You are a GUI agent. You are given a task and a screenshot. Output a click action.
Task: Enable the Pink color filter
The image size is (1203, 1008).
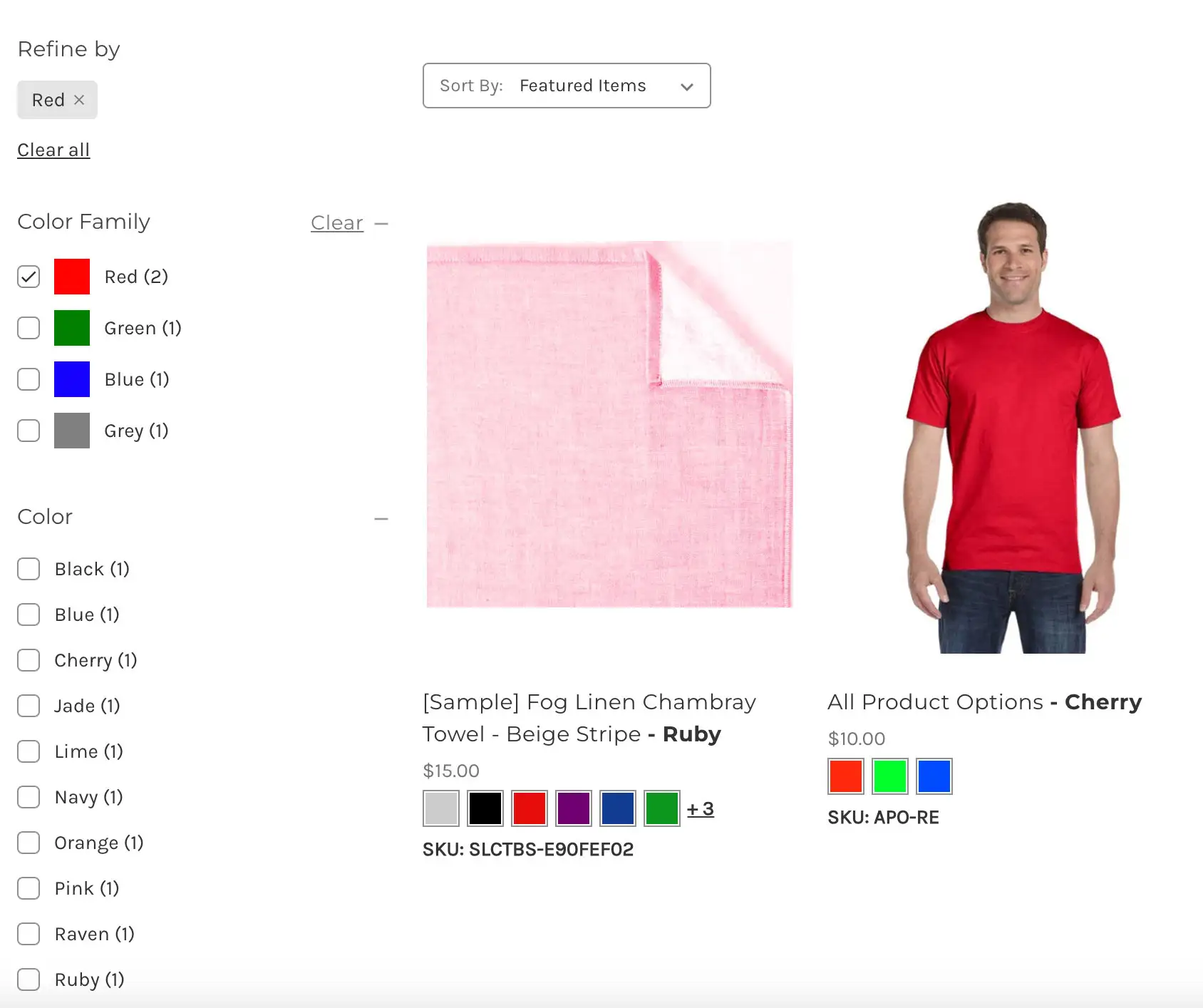pyautogui.click(x=29, y=888)
